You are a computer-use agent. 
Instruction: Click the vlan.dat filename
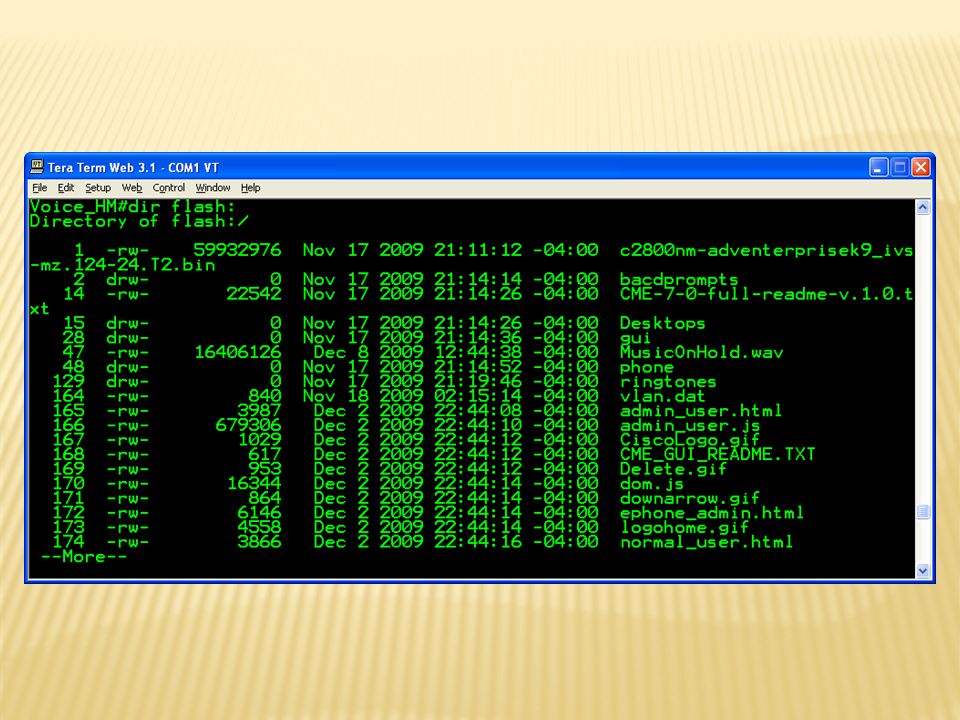[x=662, y=397]
